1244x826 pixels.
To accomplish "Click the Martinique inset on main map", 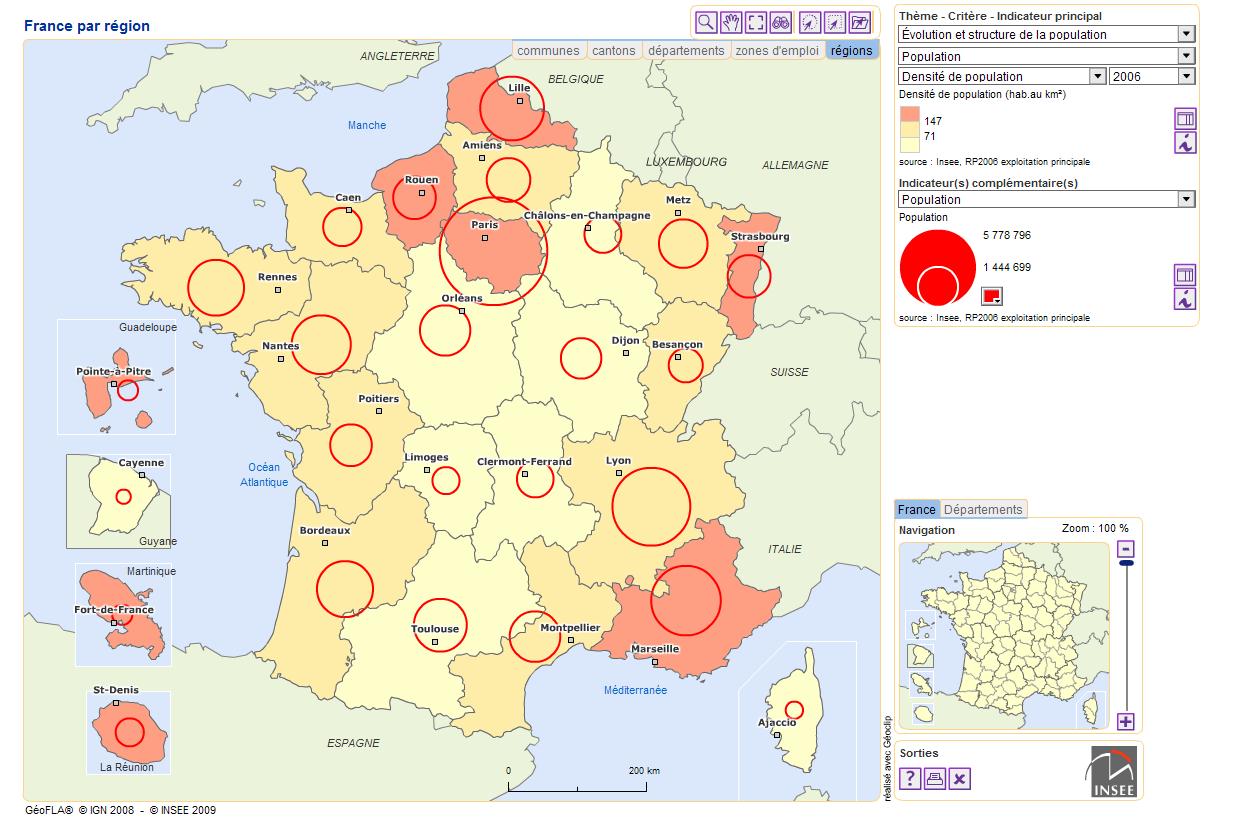I will tap(123, 615).
